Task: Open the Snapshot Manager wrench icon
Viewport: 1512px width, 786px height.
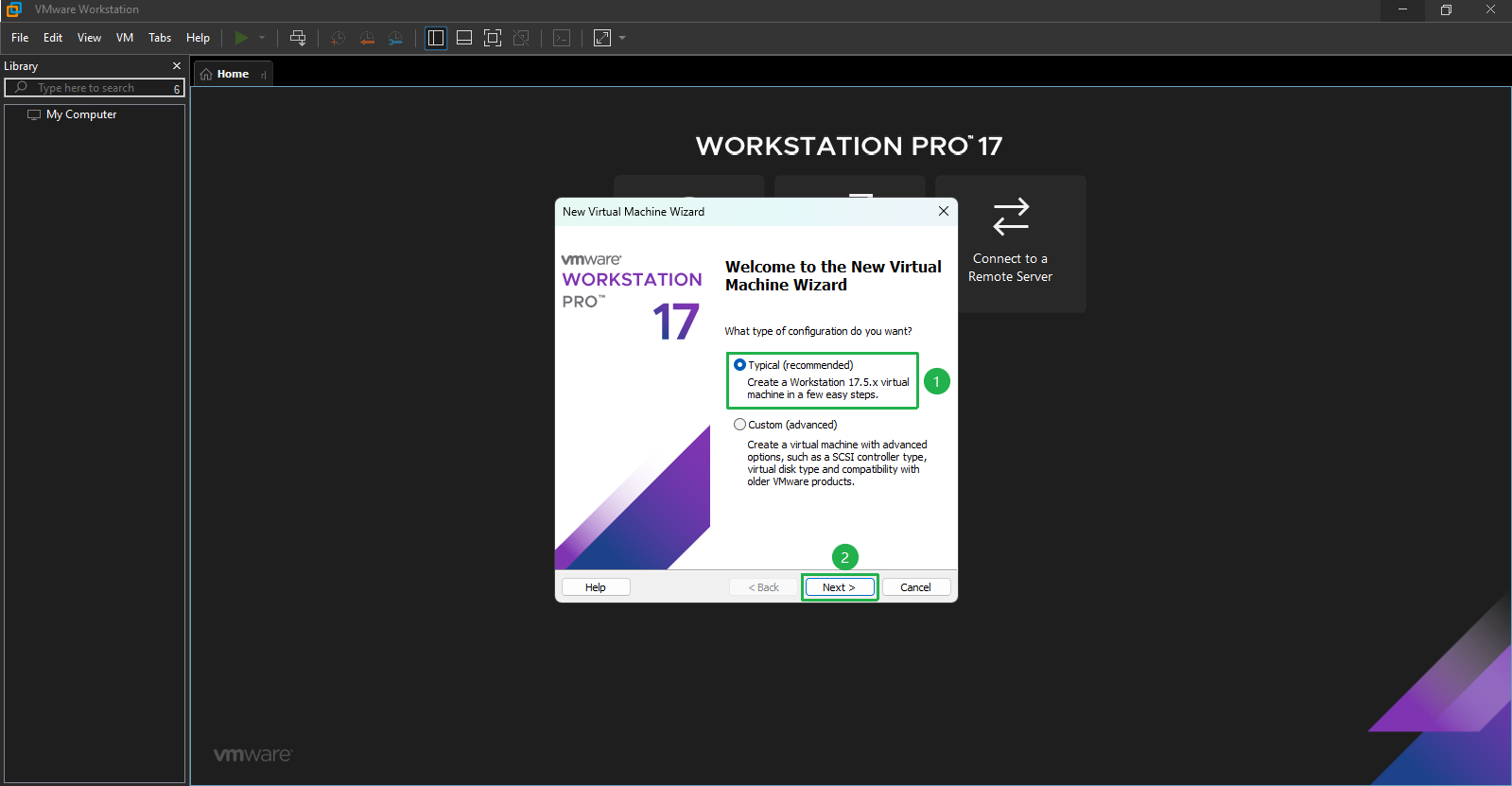Action: pyautogui.click(x=395, y=38)
